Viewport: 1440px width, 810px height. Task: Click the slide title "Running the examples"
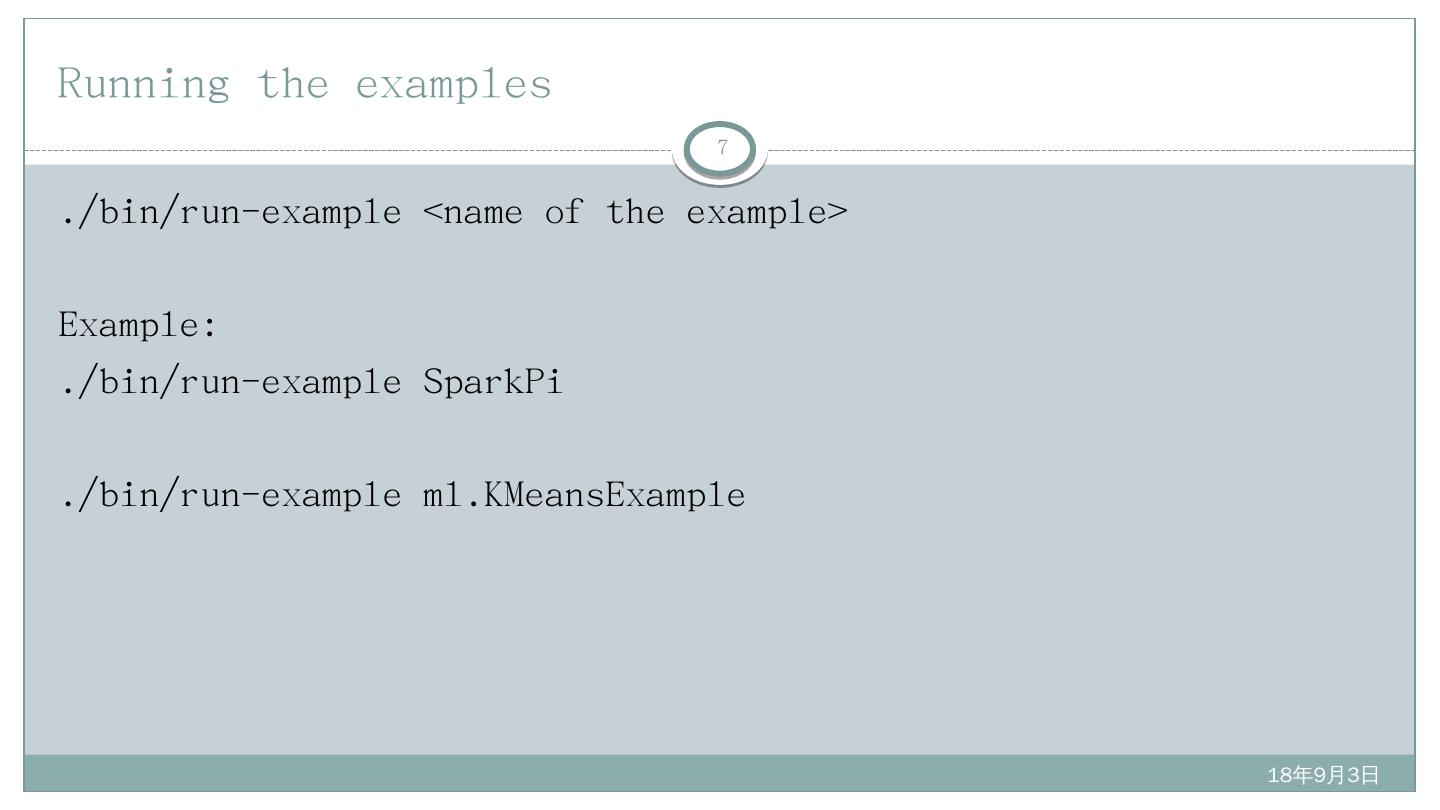pos(304,83)
